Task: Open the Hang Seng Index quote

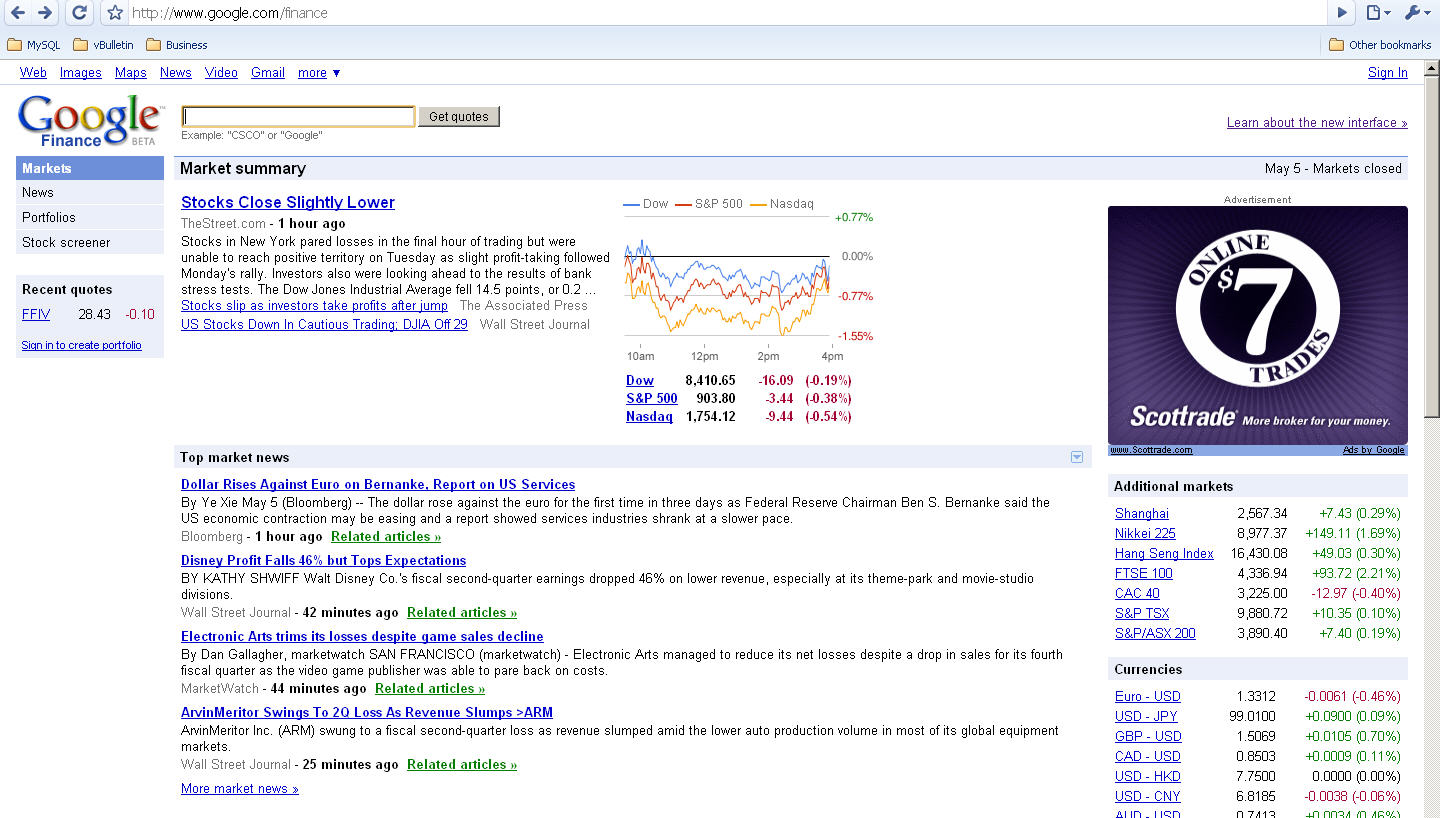Action: pos(1164,554)
